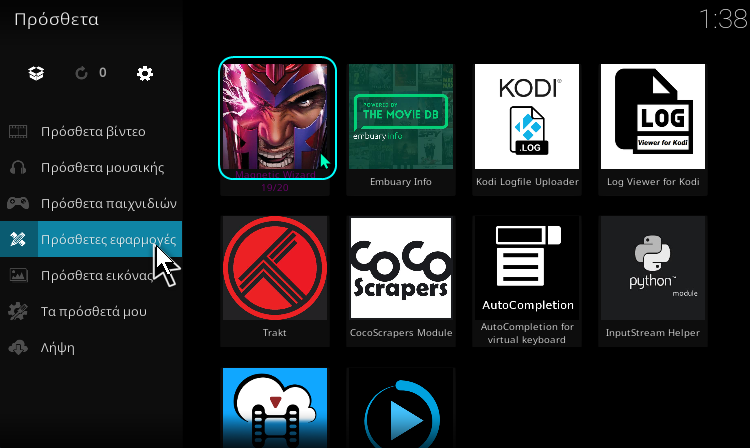Click the Kodi Logfile Uploader label
The width and height of the screenshot is (750, 448).
coord(527,182)
